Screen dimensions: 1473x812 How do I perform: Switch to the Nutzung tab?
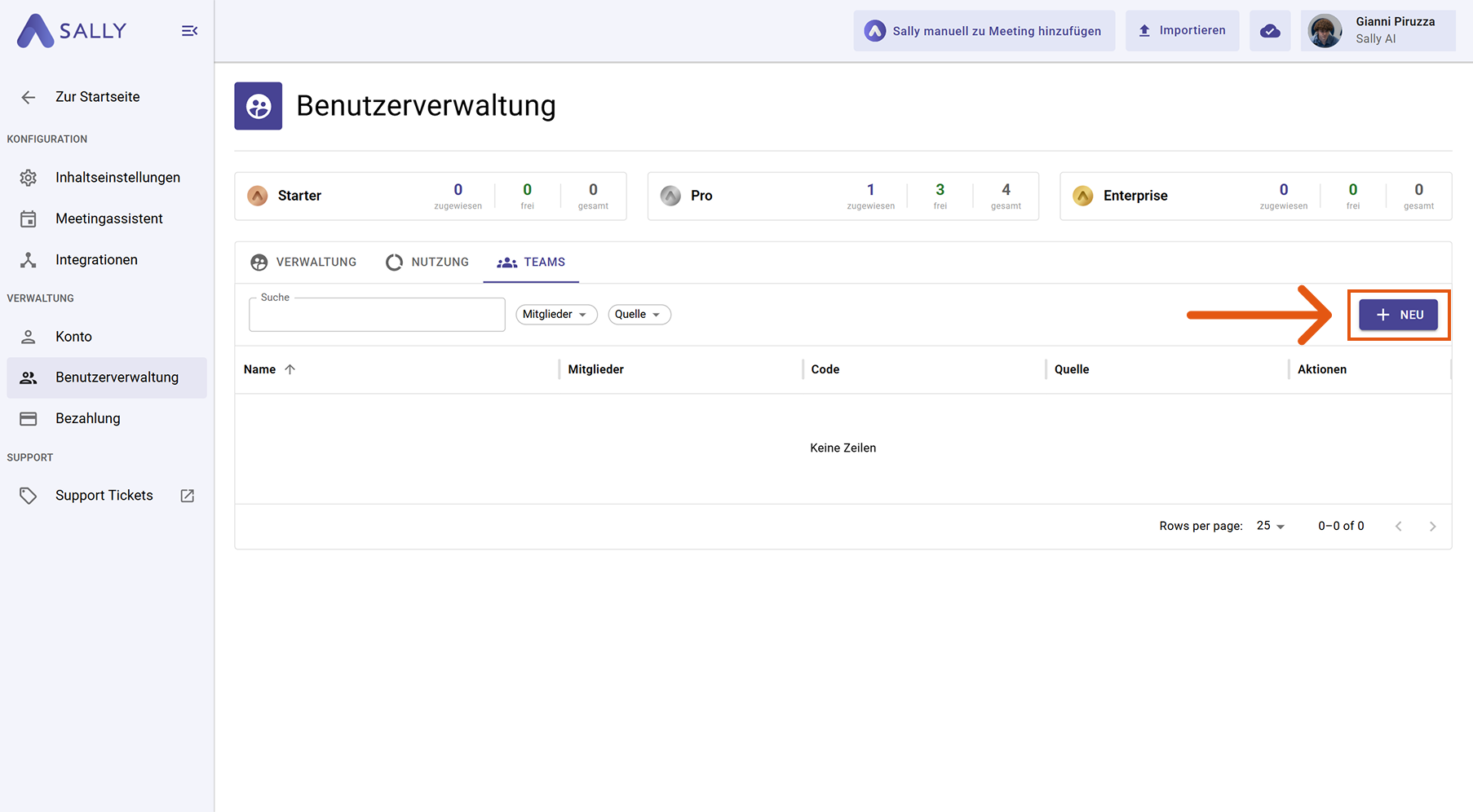coord(427,263)
